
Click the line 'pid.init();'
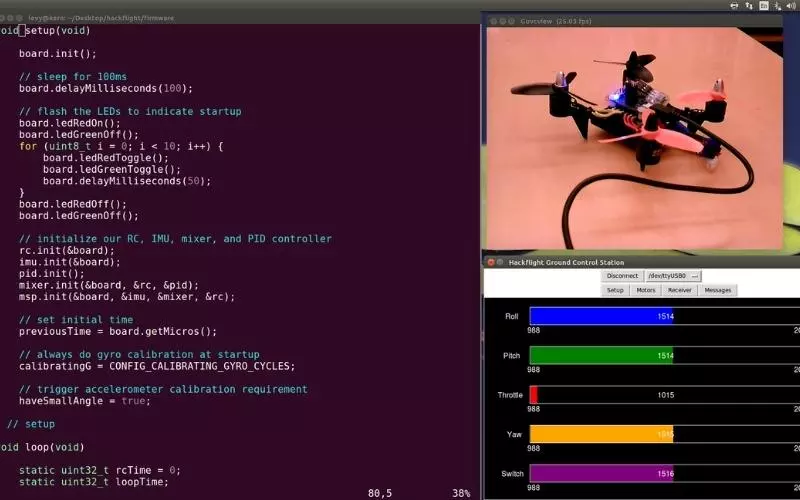click(x=52, y=273)
